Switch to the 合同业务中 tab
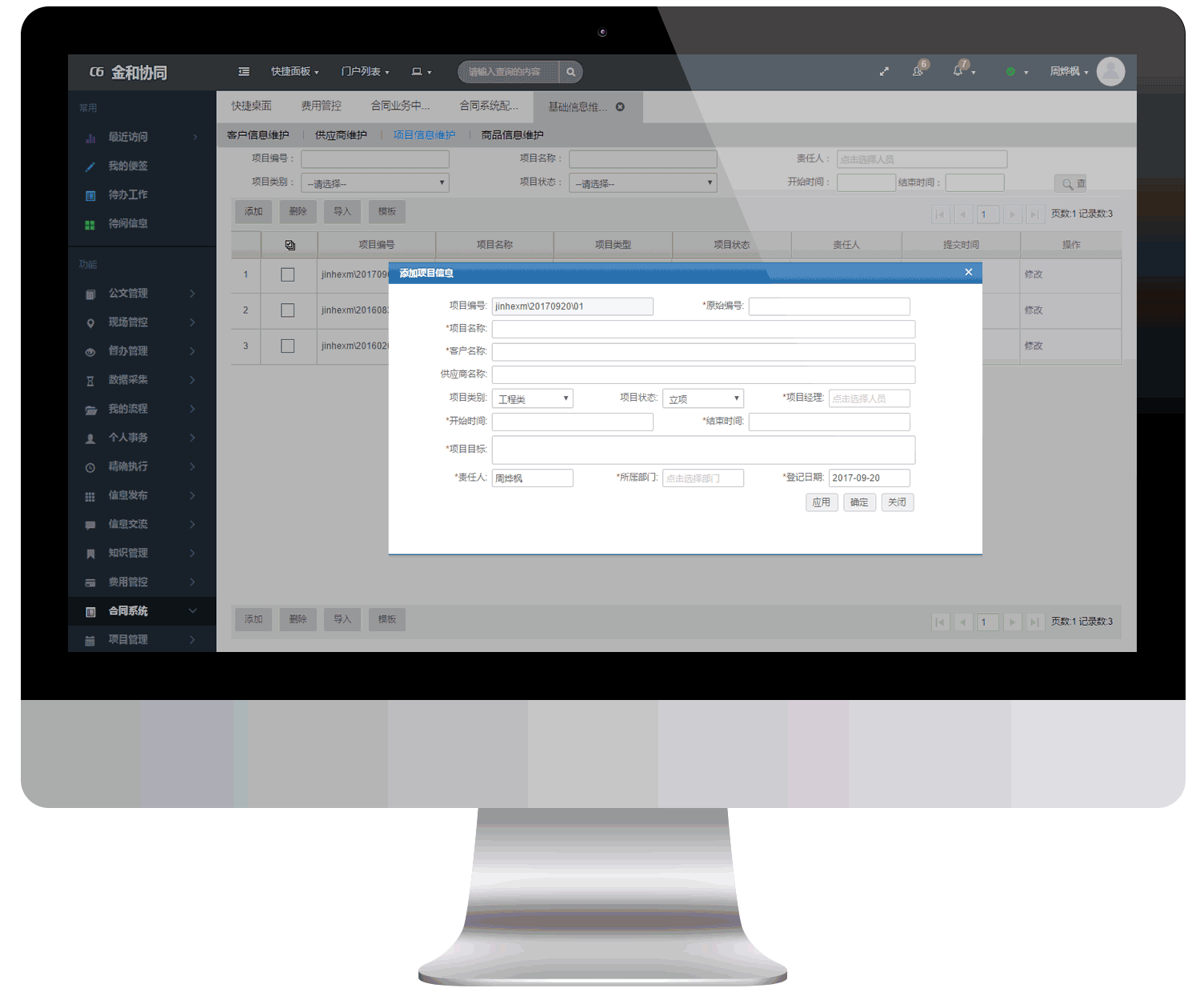 [400, 106]
